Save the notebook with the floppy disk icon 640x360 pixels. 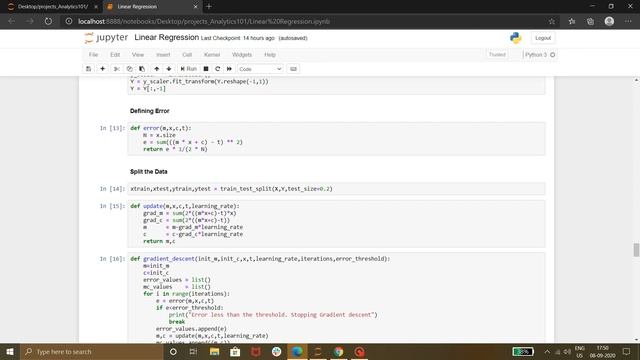89,69
